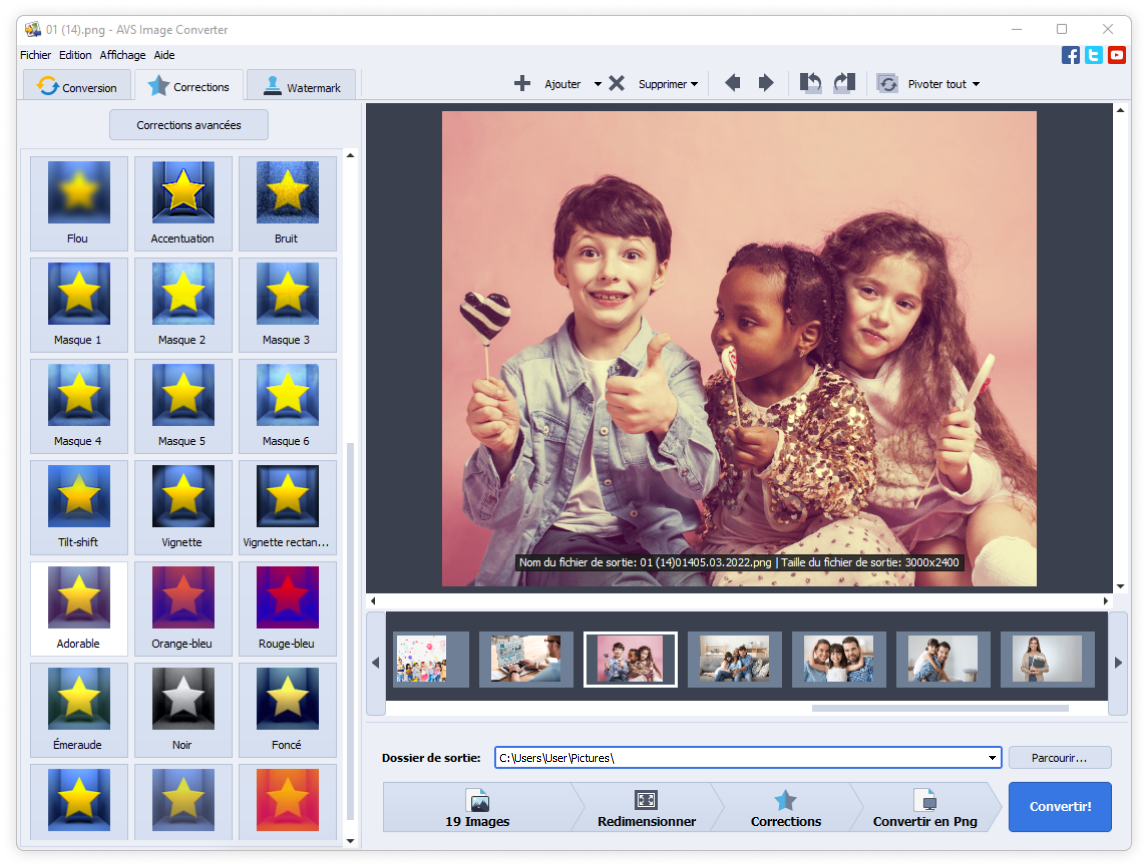
Task: Expand the Ajouter dropdown arrow
Action: pos(598,85)
